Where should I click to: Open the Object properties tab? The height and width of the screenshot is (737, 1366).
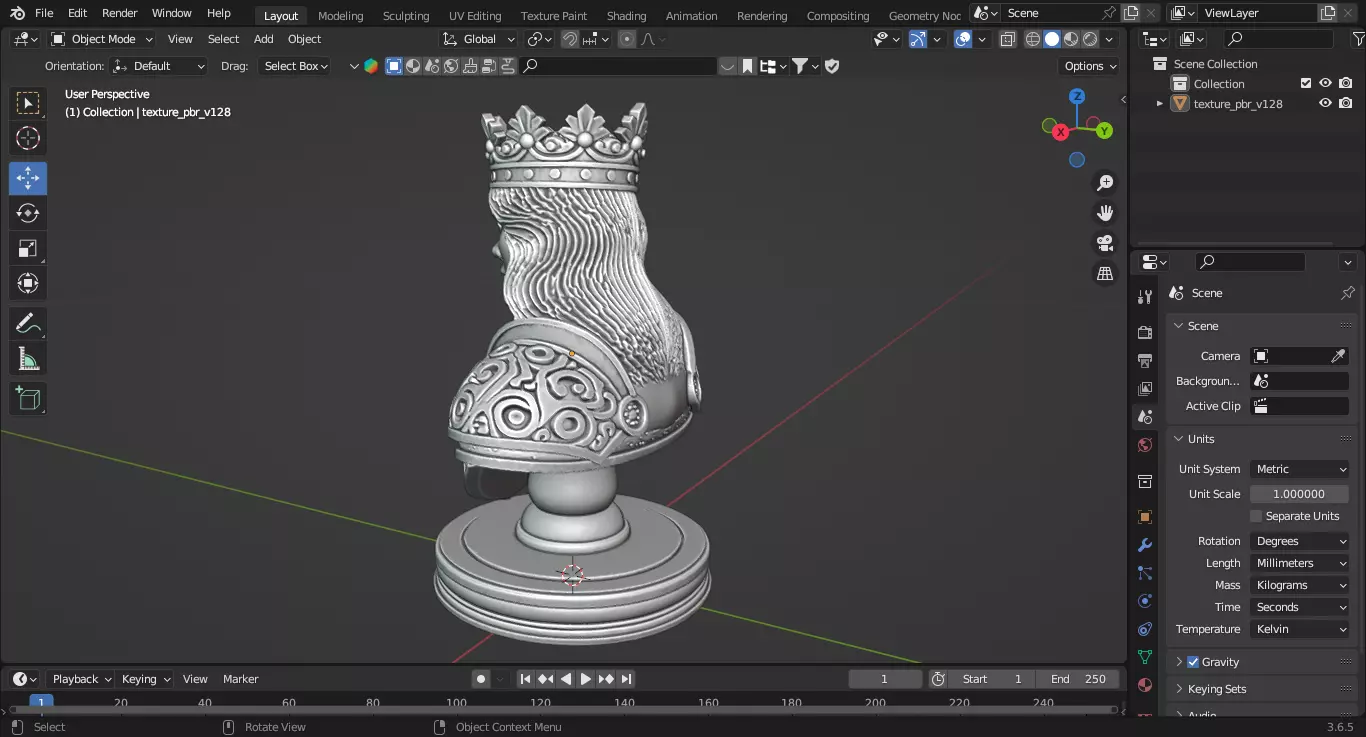point(1145,517)
